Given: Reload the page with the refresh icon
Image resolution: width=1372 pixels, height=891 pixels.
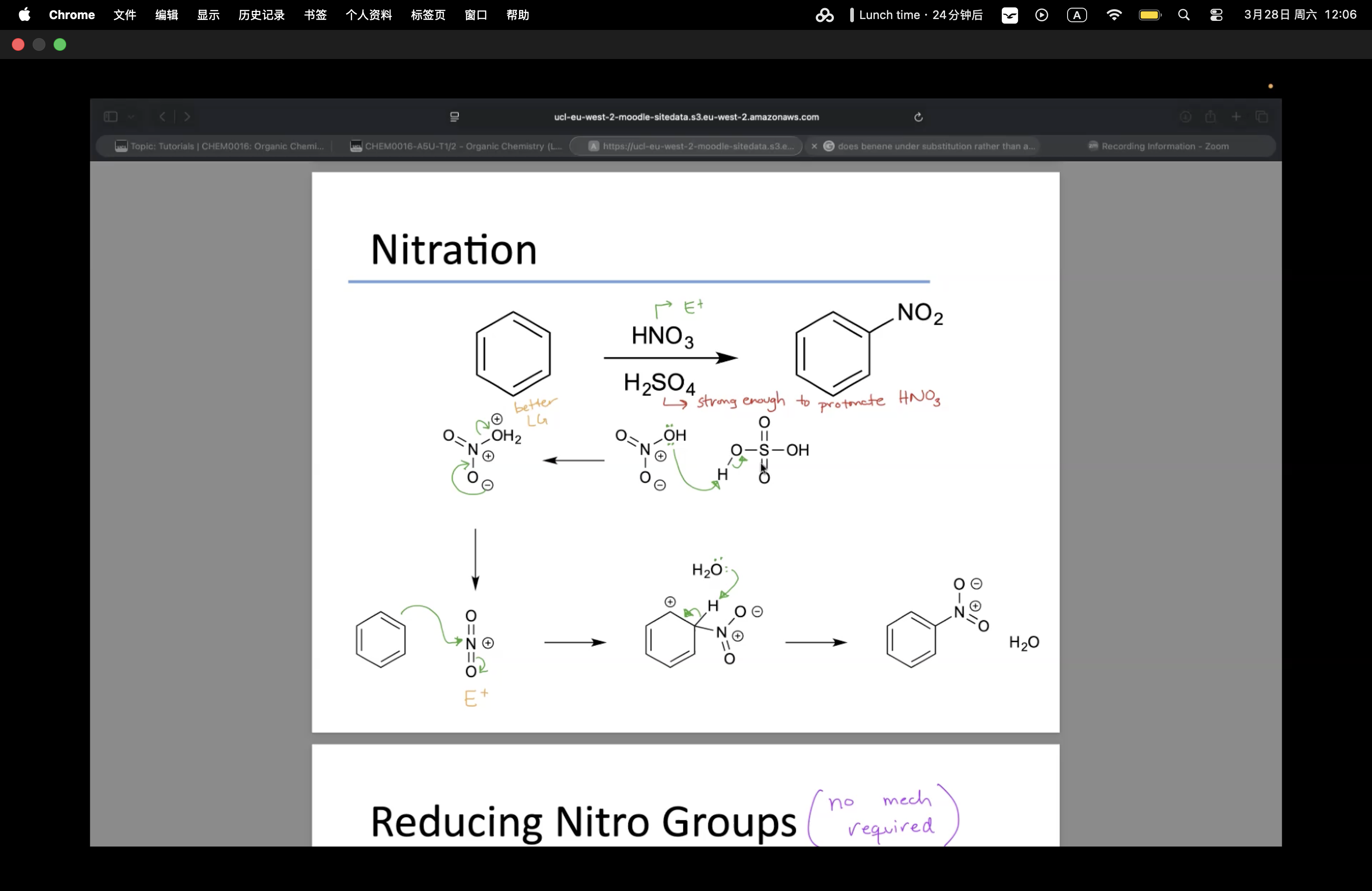Looking at the screenshot, I should click(x=918, y=117).
